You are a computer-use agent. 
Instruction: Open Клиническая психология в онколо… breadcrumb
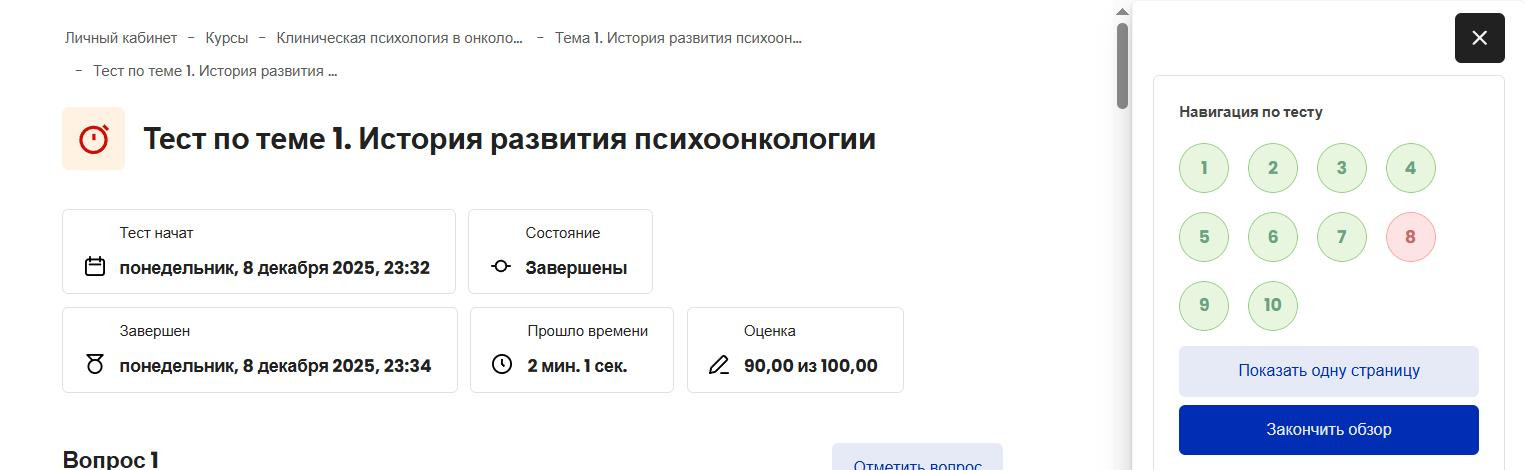399,38
